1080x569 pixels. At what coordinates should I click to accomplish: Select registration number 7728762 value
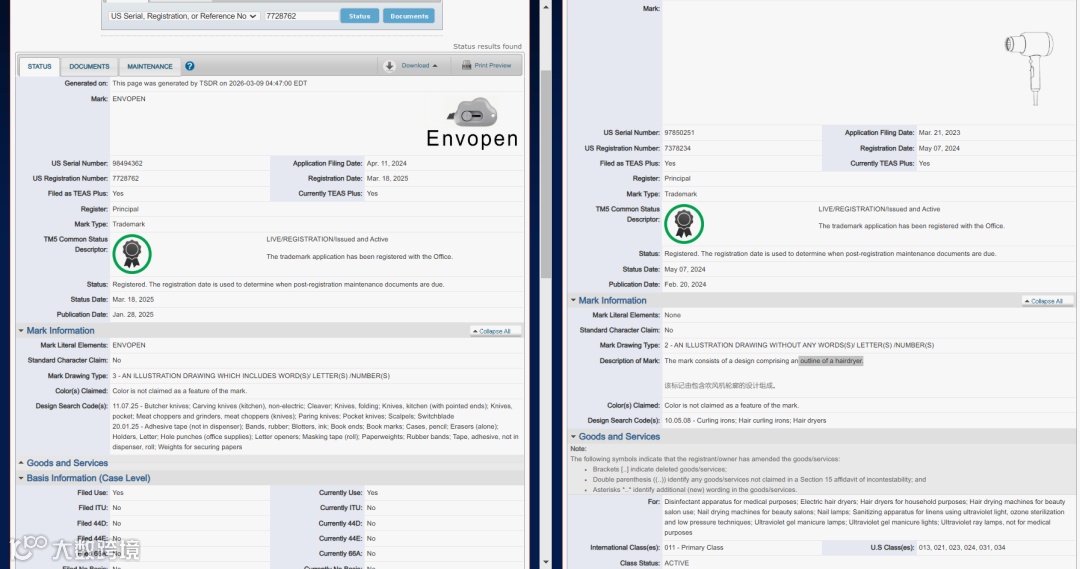coord(125,178)
